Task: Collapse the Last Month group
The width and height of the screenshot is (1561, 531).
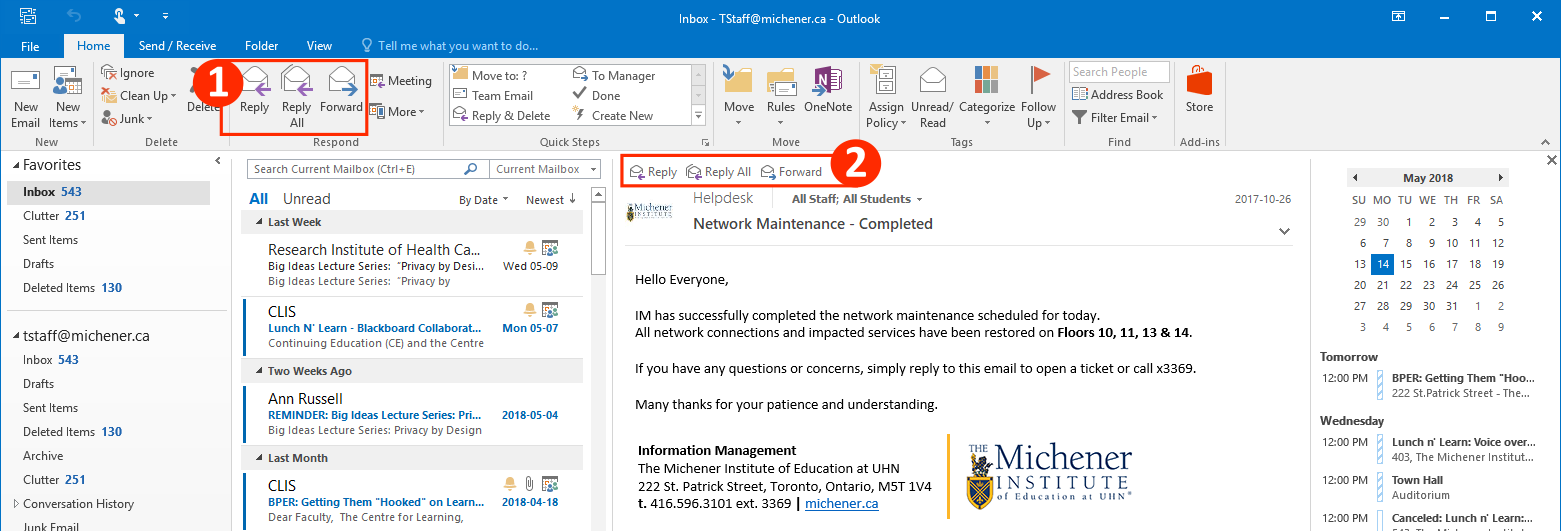Action: [260, 458]
